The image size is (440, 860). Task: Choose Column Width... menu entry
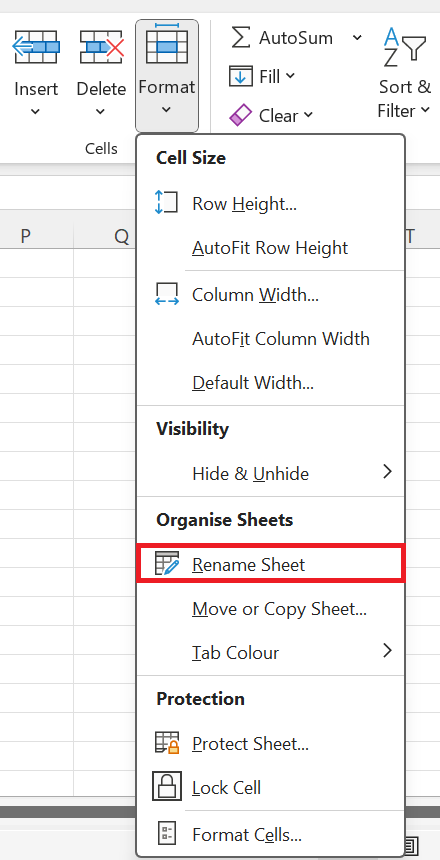click(x=270, y=295)
